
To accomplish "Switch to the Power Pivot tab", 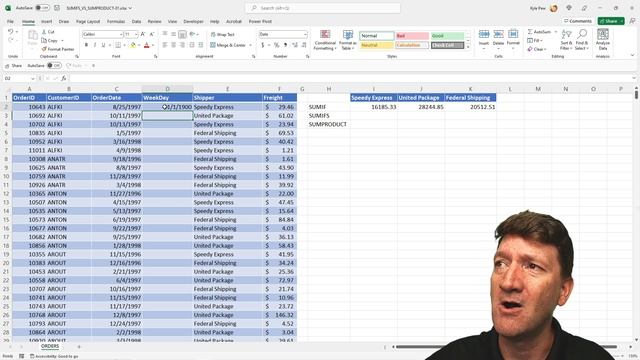I will [x=260, y=21].
